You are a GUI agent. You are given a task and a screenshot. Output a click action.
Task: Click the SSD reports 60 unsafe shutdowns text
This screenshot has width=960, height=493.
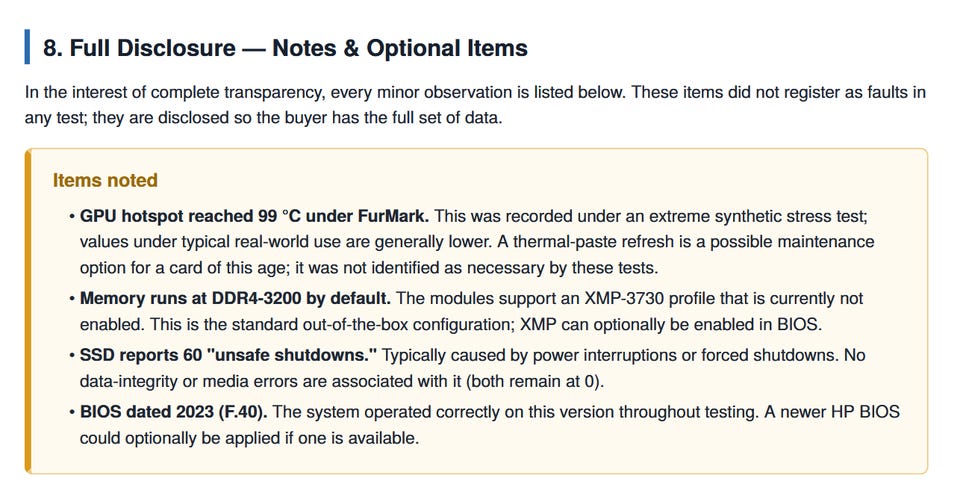[228, 355]
